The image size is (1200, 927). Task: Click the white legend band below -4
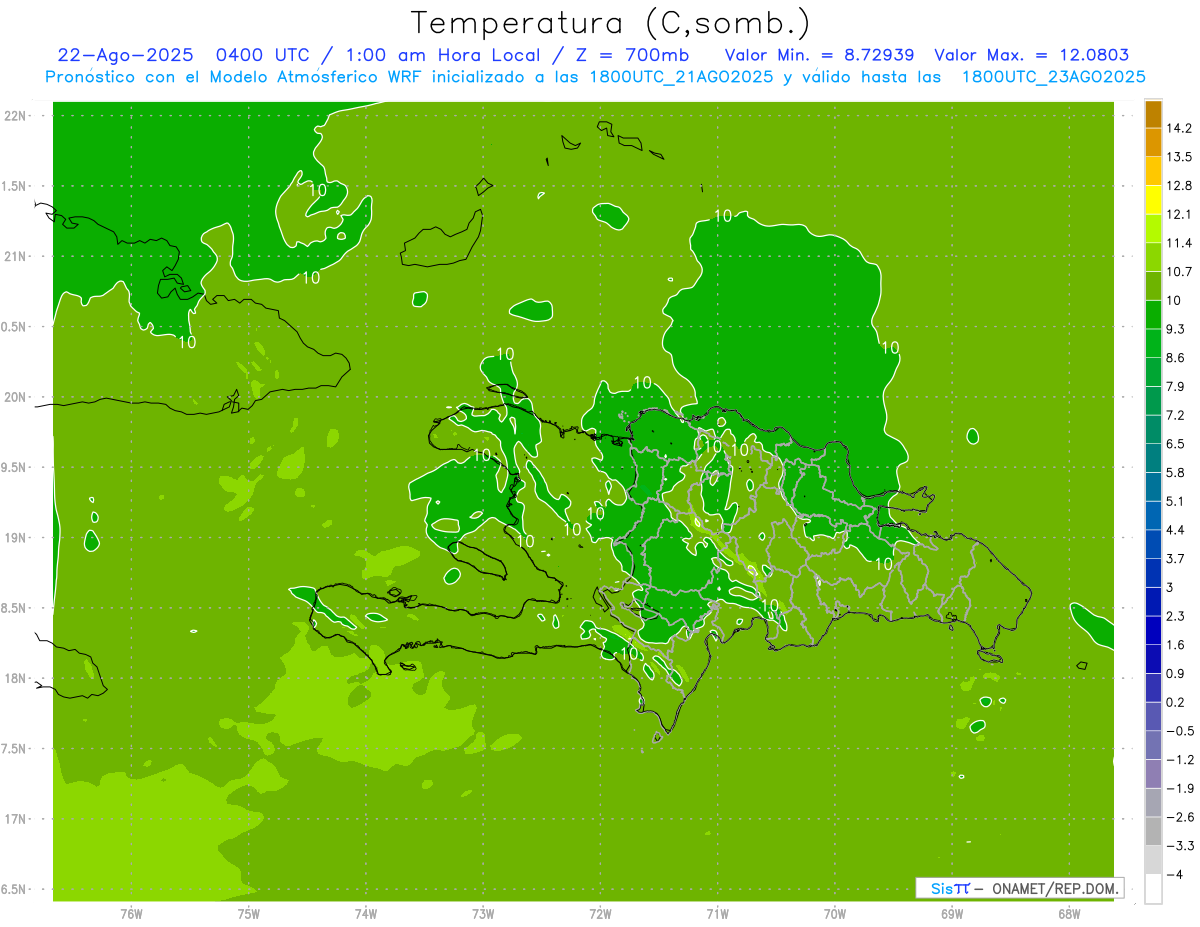[1153, 889]
